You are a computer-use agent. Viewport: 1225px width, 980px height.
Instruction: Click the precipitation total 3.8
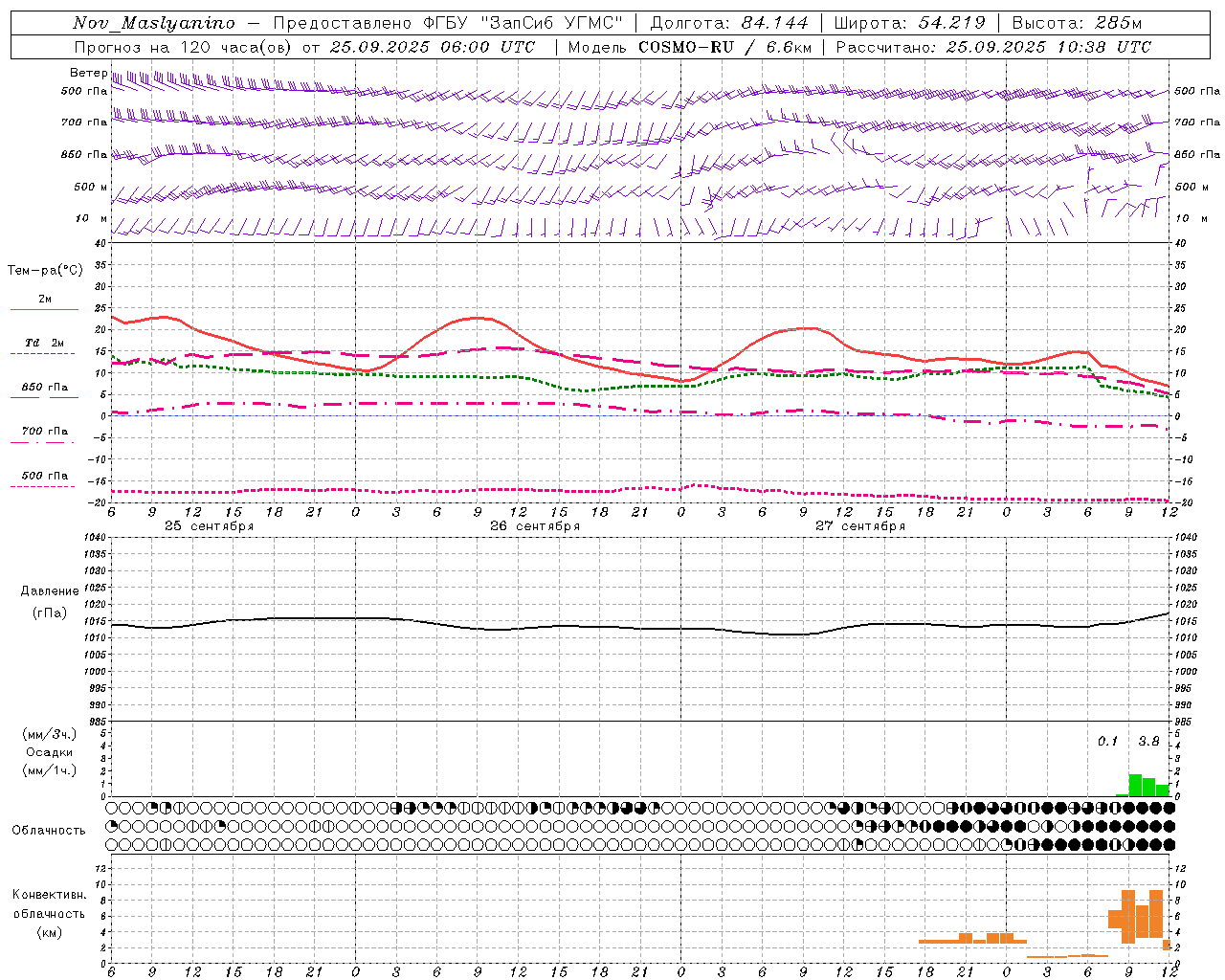click(x=1148, y=741)
